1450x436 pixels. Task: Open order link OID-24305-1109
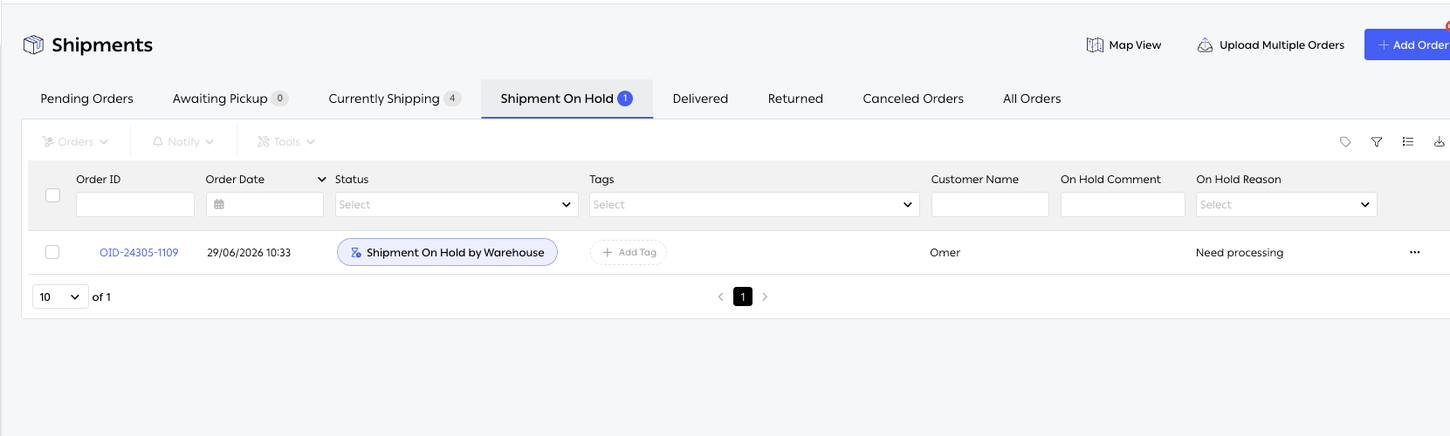point(139,252)
